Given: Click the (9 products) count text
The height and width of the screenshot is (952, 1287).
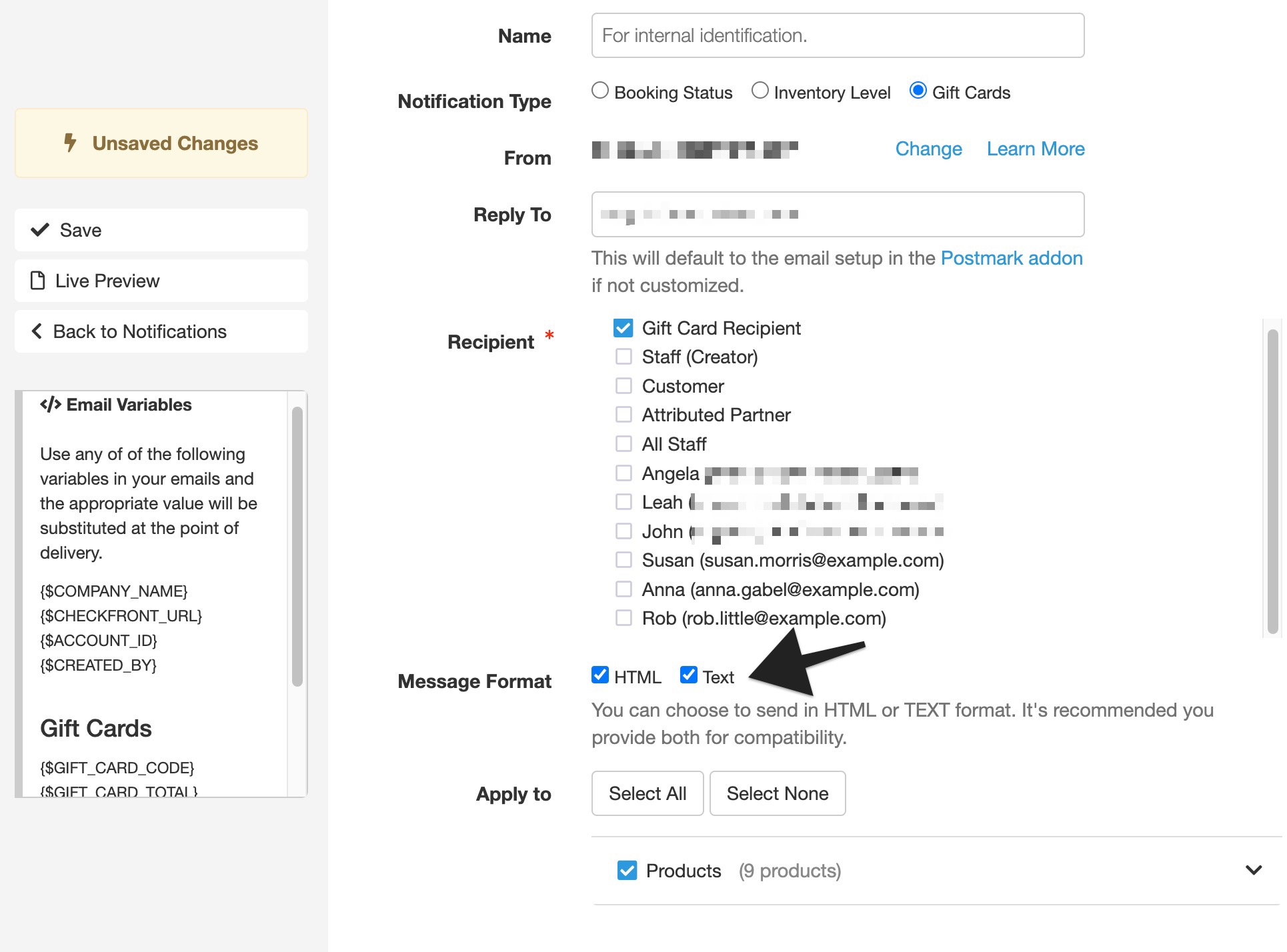Looking at the screenshot, I should (x=790, y=871).
